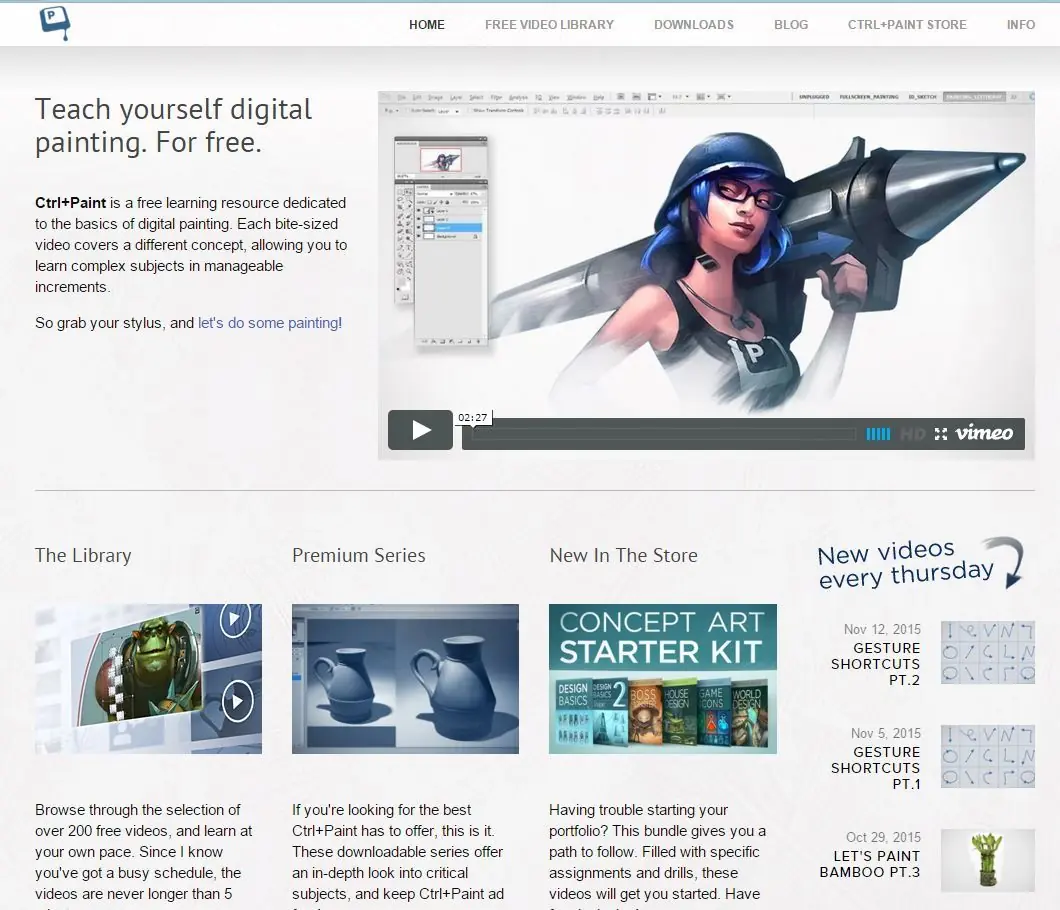Open the FREE VIDEO LIBRARY menu item
The height and width of the screenshot is (910, 1060).
pos(549,25)
